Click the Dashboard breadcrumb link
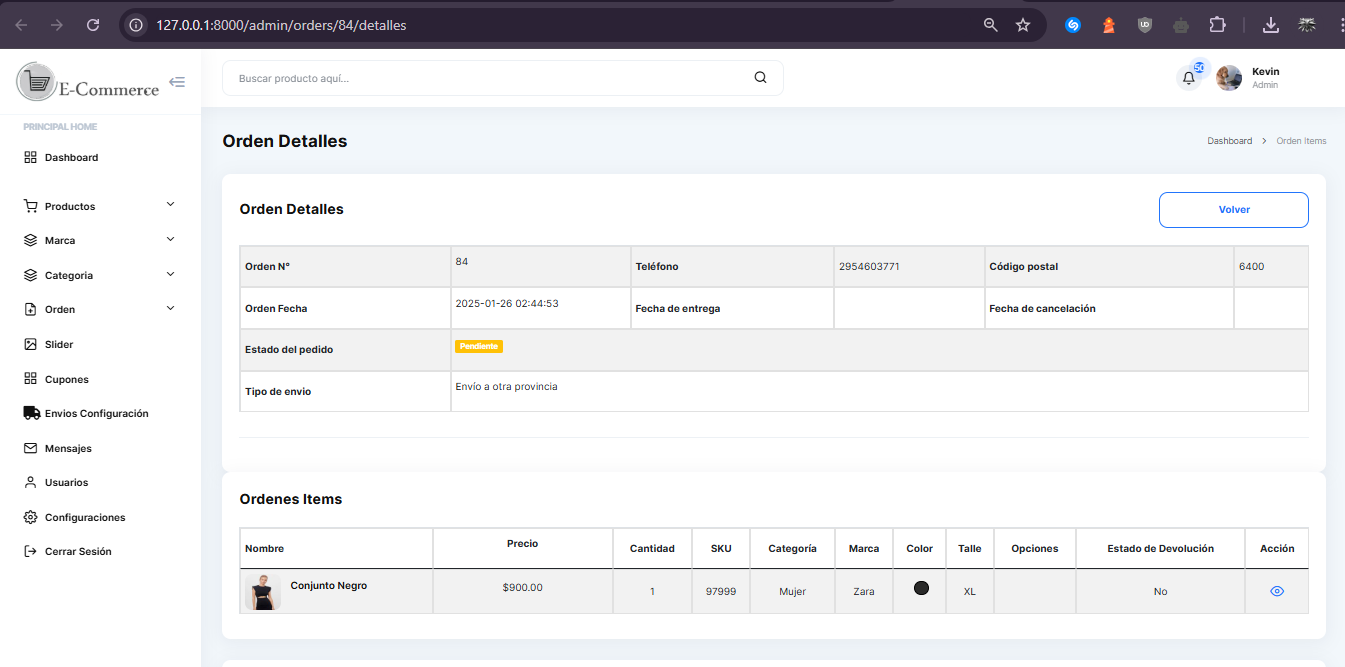The height and width of the screenshot is (667, 1345). tap(1229, 141)
